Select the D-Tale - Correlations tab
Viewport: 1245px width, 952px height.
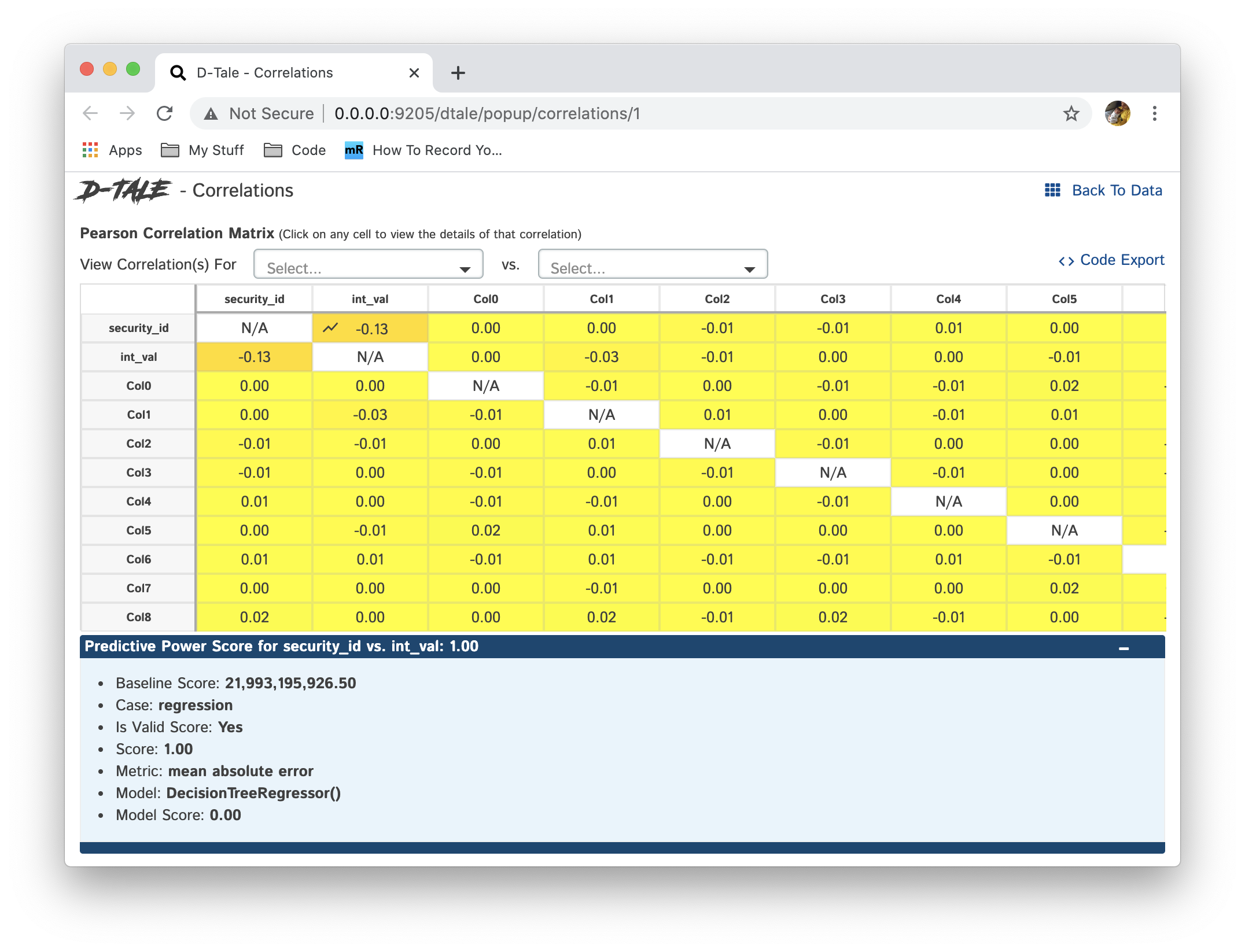click(x=264, y=73)
